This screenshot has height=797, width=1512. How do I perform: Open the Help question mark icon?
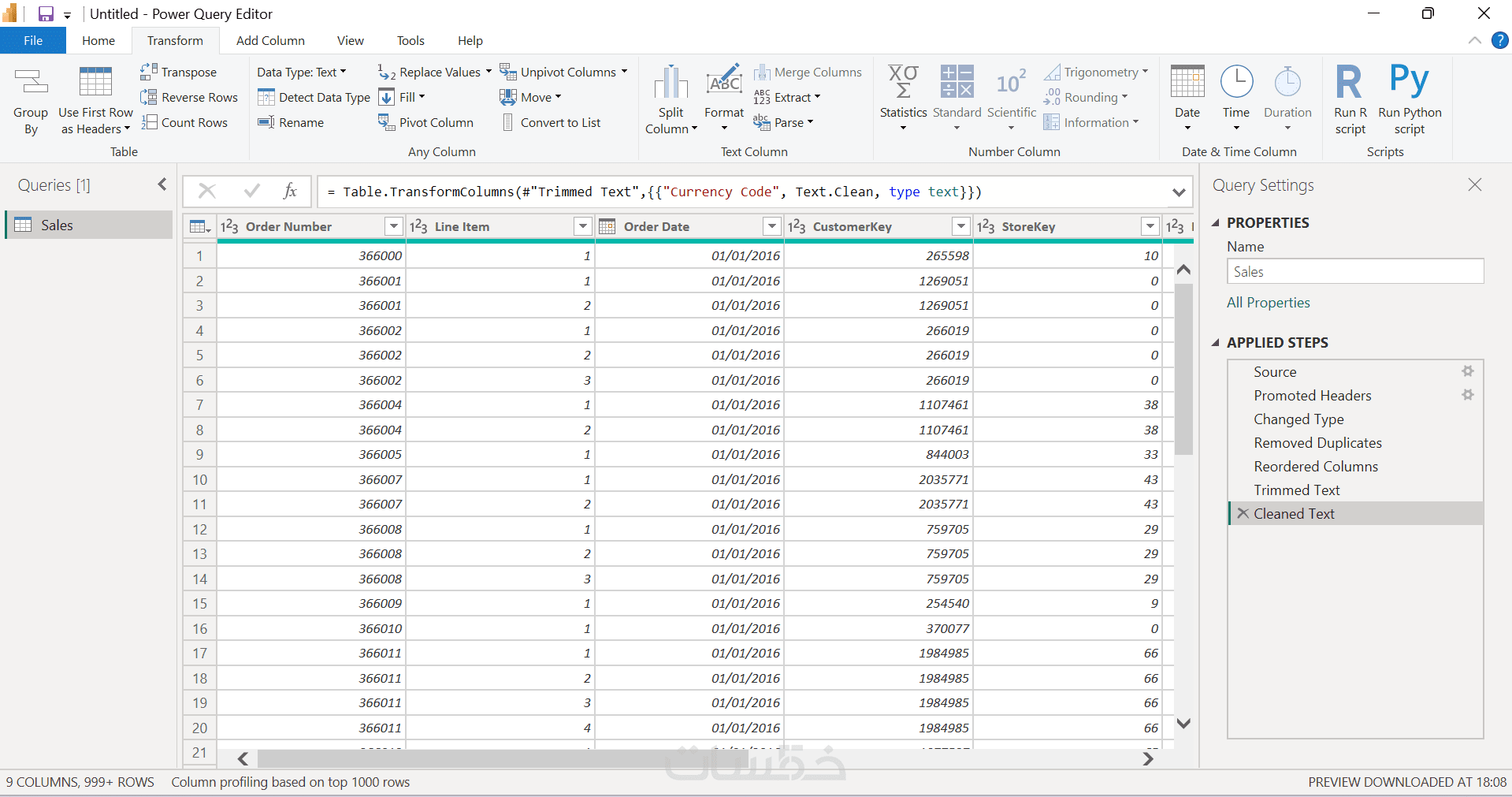click(x=1499, y=40)
